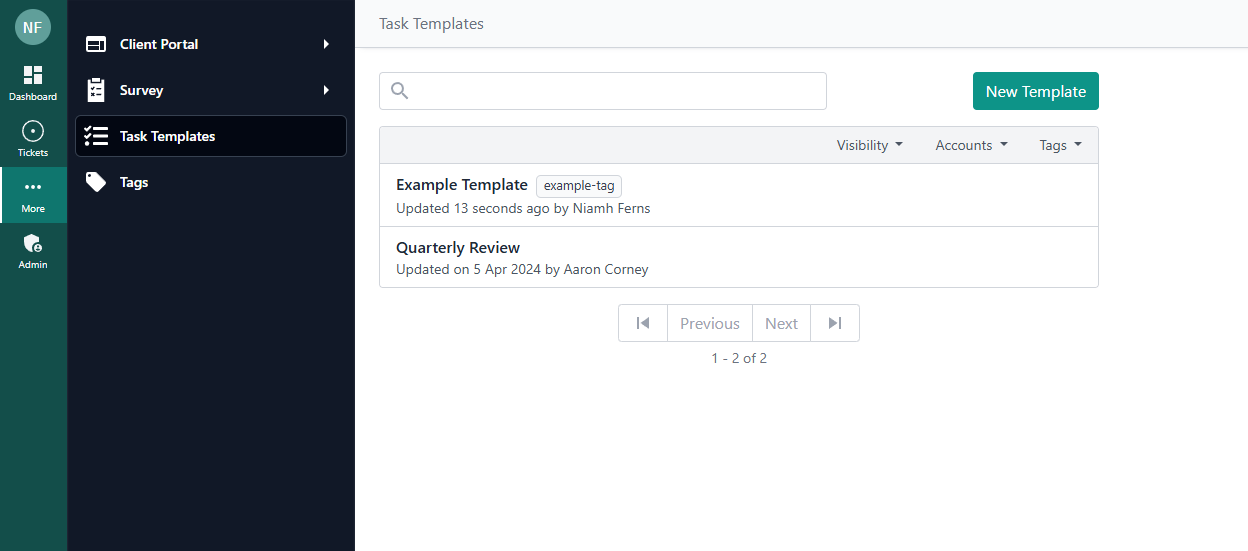Click the Survey clipboard icon
Viewport: 1248px width, 551px height.
click(96, 90)
